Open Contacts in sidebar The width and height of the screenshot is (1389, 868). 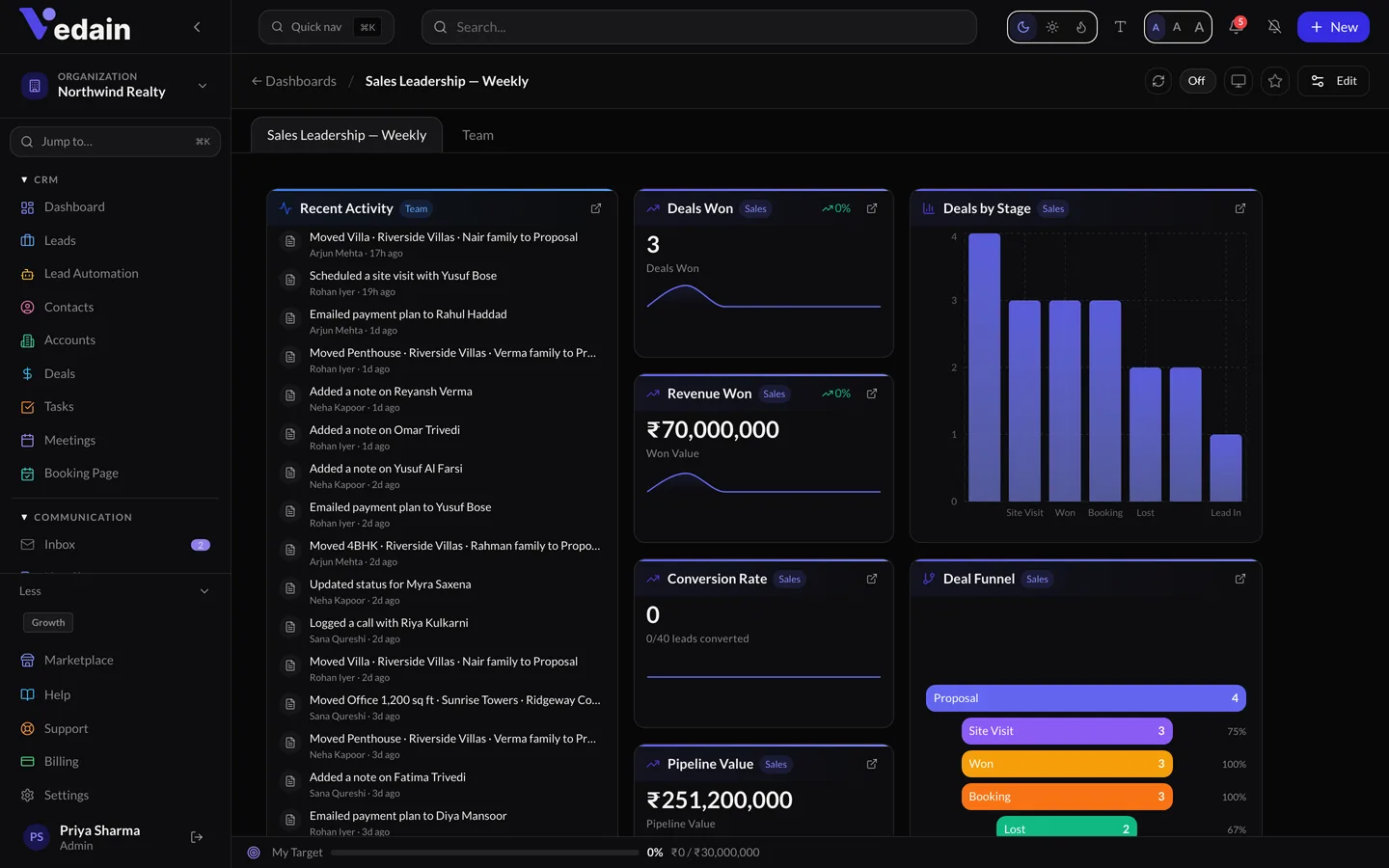click(115, 307)
